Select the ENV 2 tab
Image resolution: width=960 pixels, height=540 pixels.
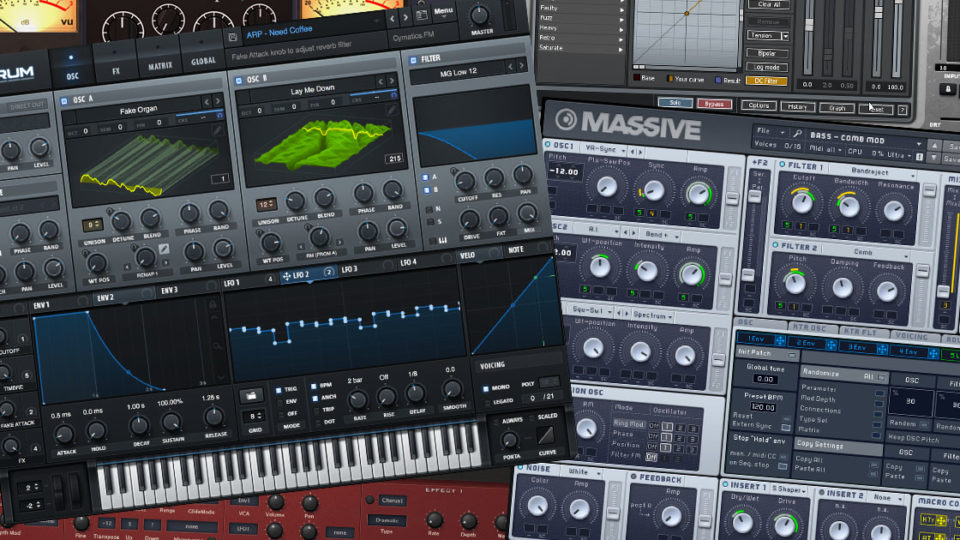(x=105, y=298)
